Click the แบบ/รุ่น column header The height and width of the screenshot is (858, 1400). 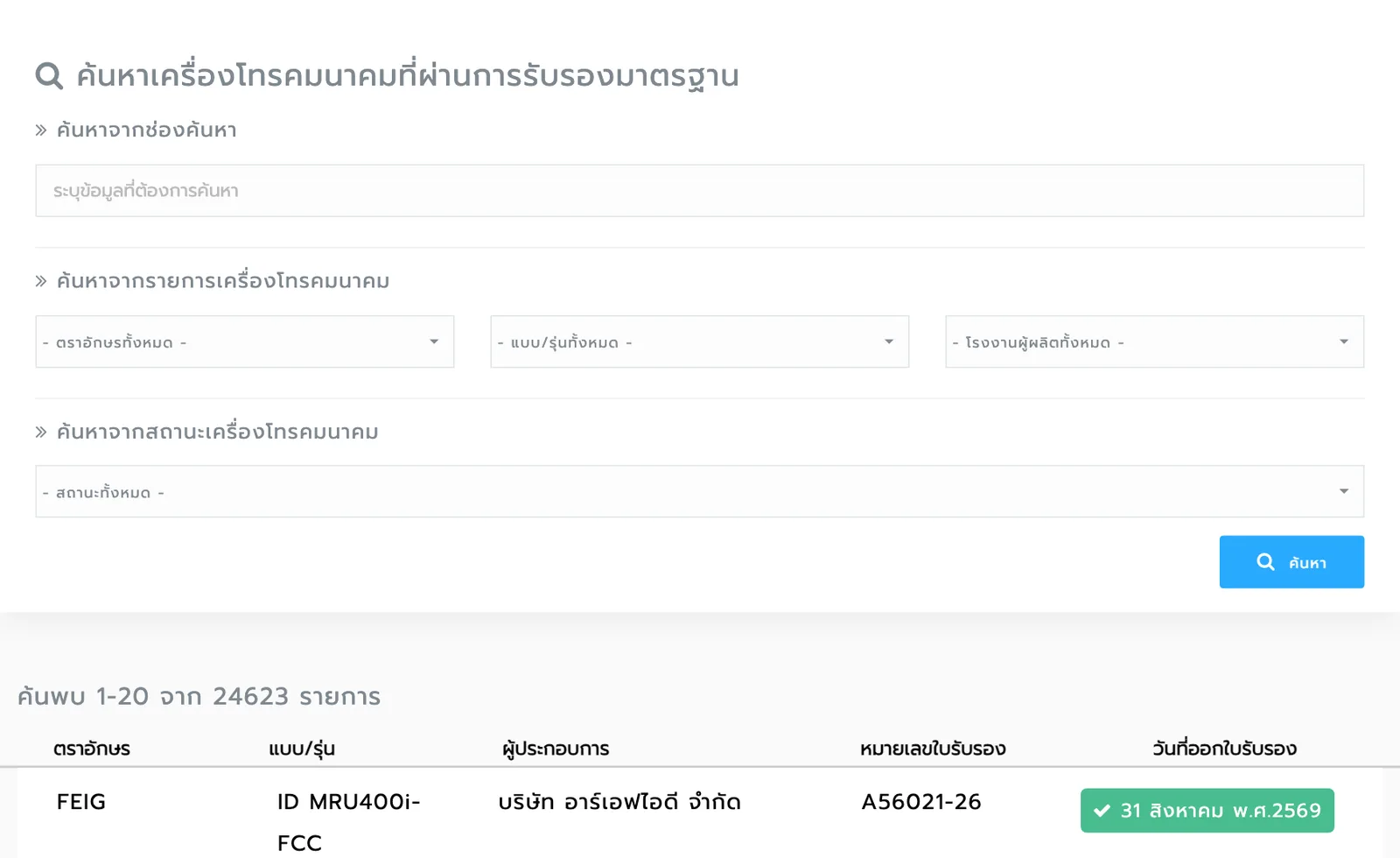pos(302,749)
